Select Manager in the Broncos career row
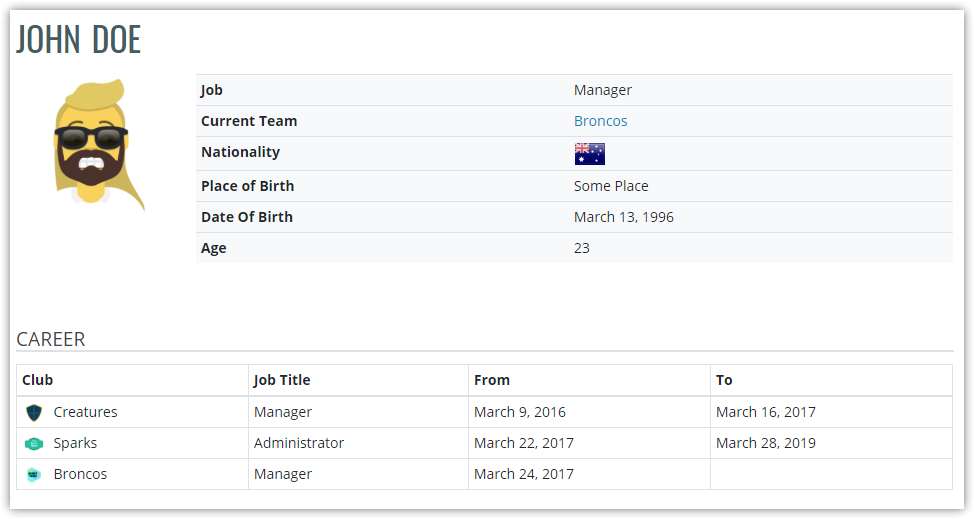The width and height of the screenshot is (974, 519). (x=283, y=474)
